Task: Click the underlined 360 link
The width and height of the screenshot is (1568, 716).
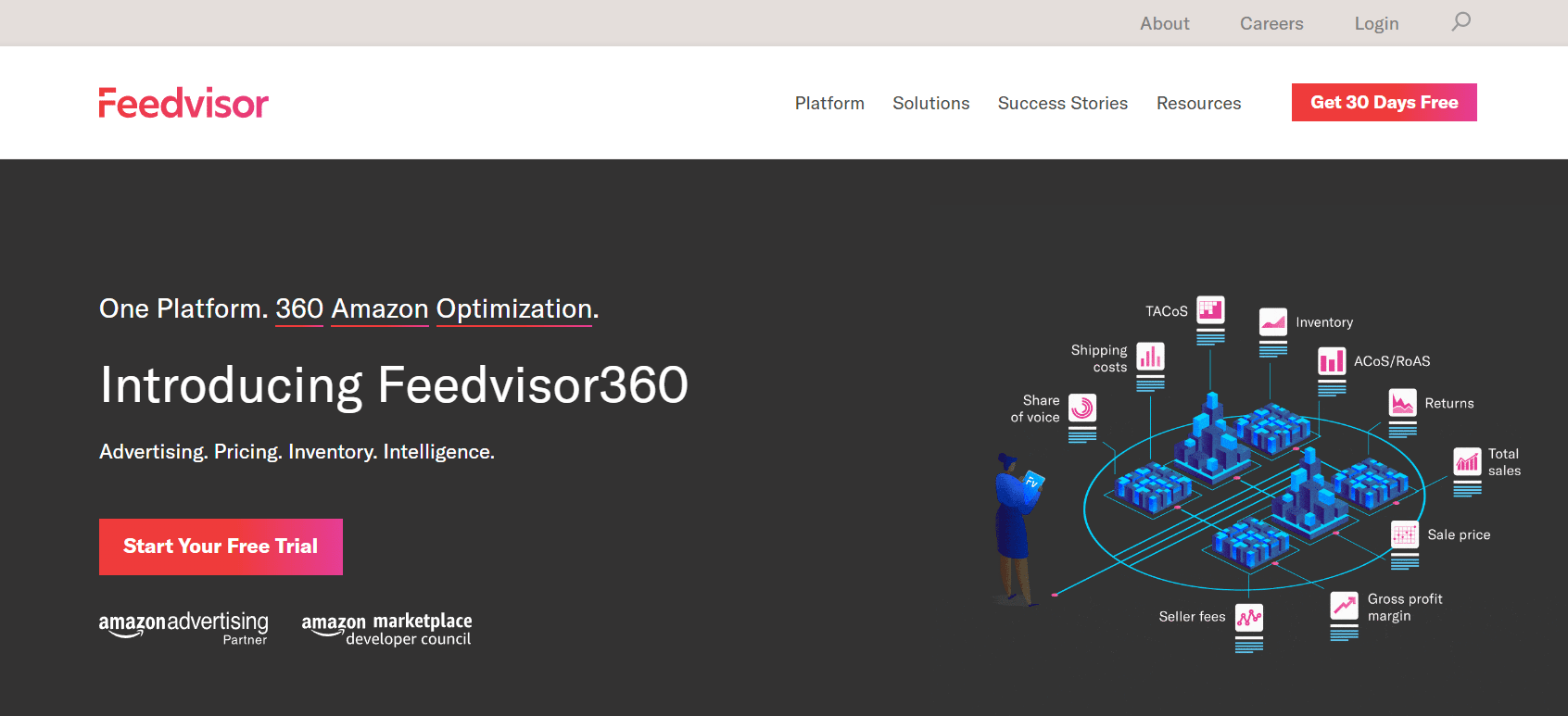Action: click(299, 308)
